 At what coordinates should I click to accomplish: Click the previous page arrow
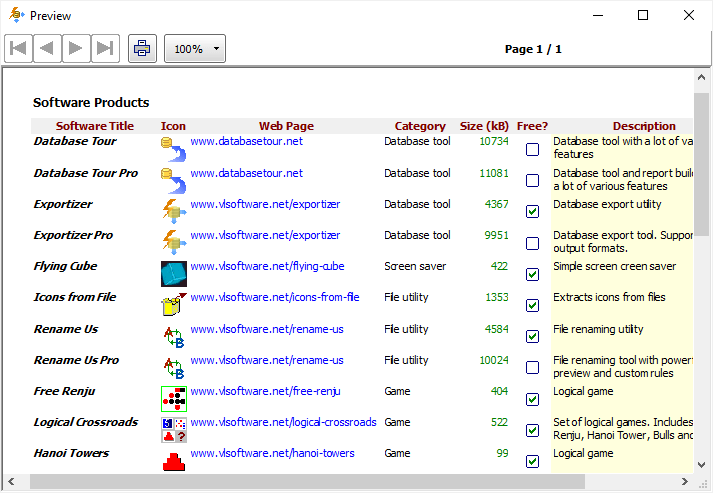click(x=48, y=48)
